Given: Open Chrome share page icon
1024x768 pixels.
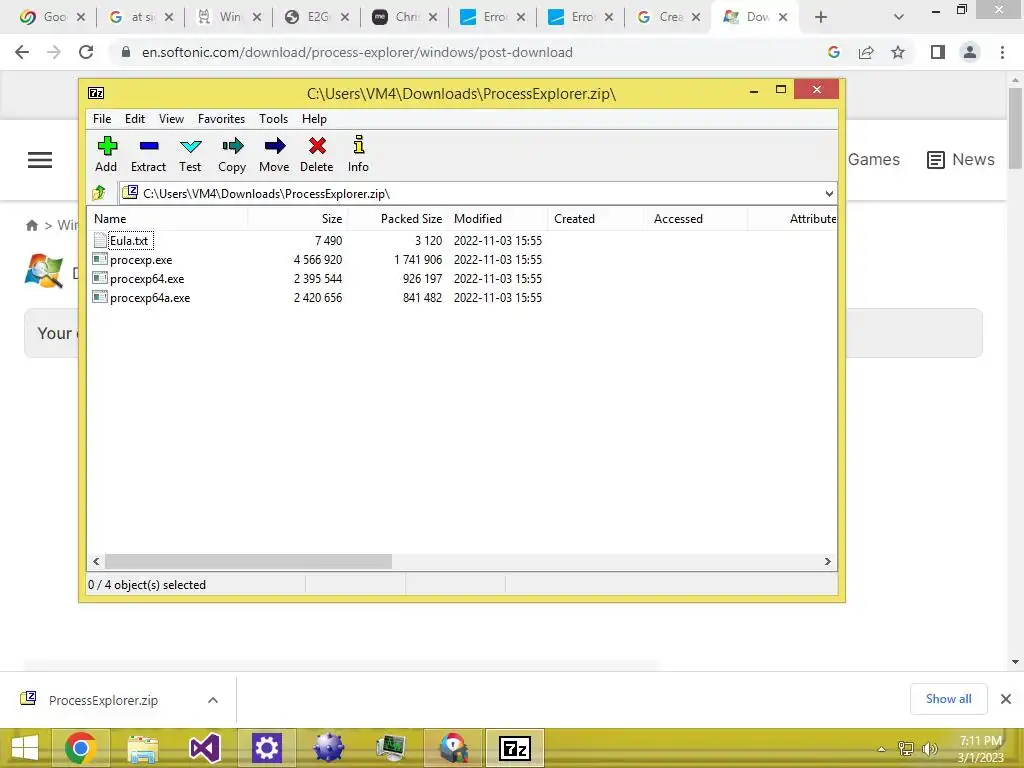Looking at the screenshot, I should [x=866, y=52].
